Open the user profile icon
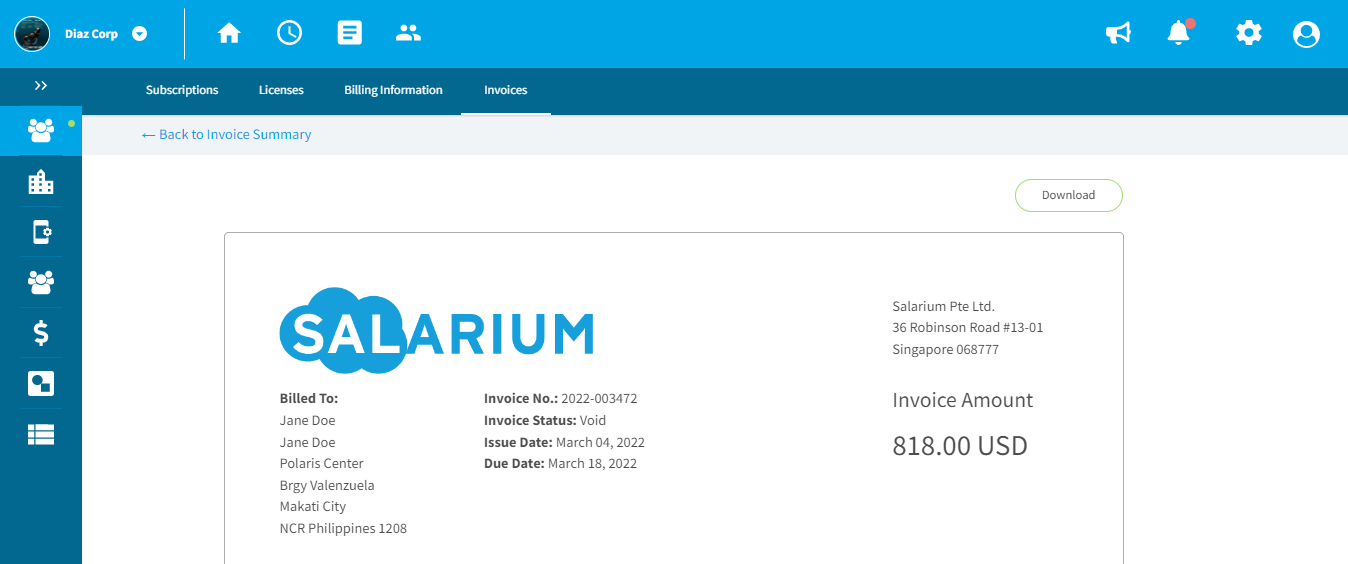1348x564 pixels. tap(1306, 34)
